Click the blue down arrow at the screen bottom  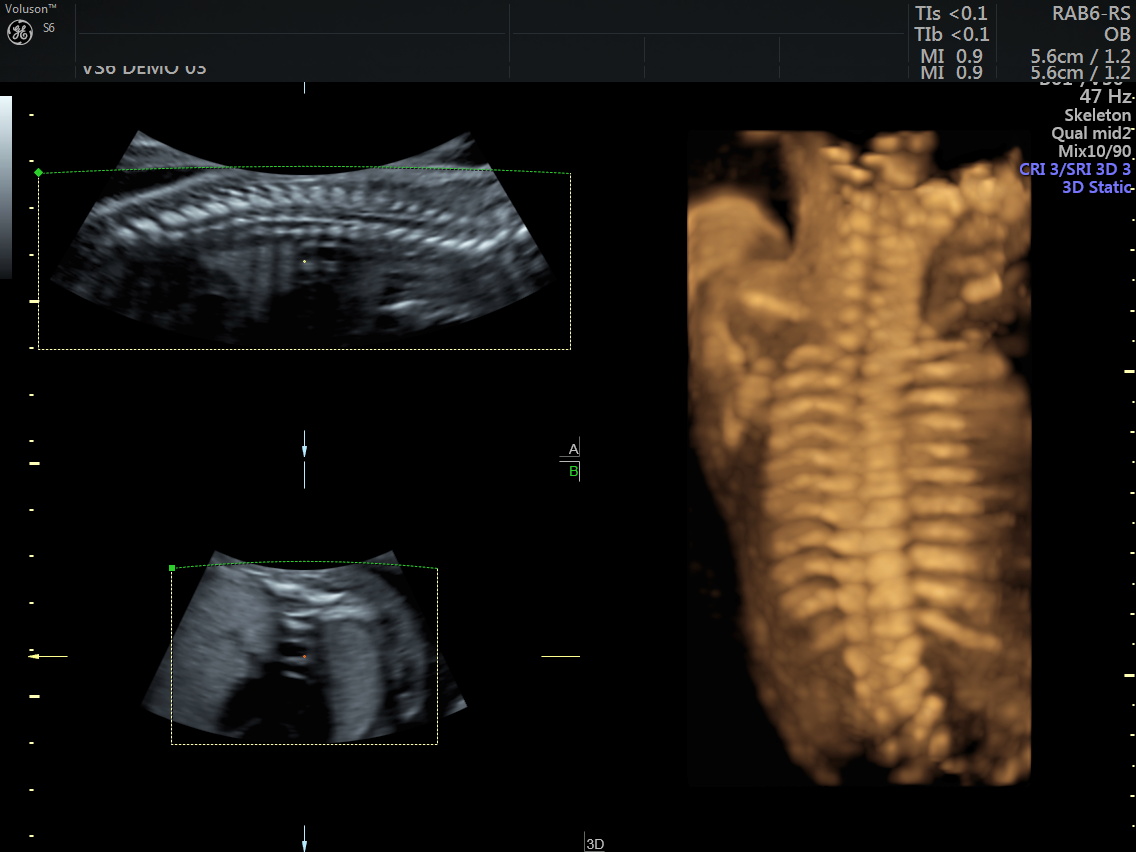[x=304, y=838]
